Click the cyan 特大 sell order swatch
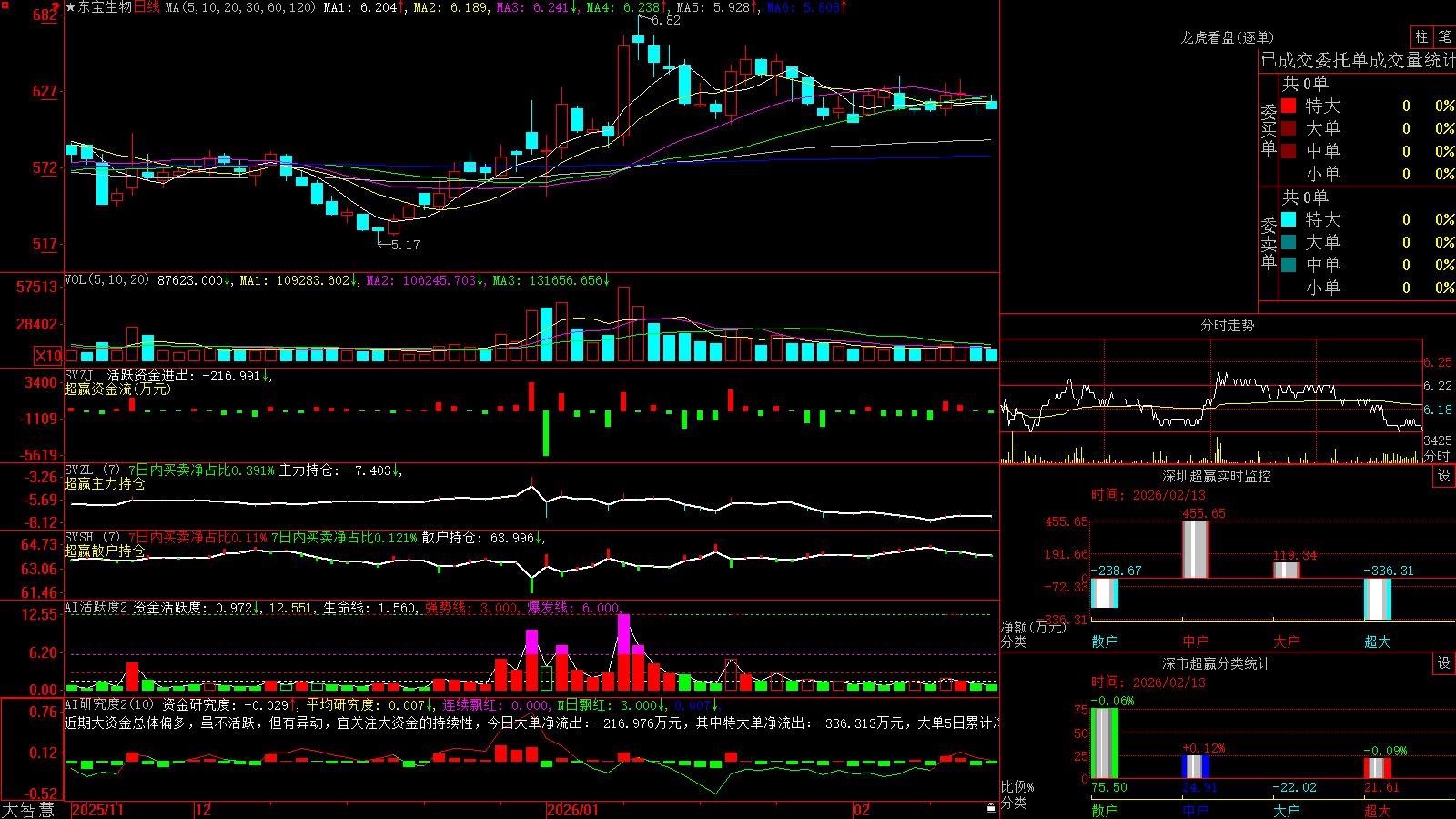 click(x=1289, y=219)
